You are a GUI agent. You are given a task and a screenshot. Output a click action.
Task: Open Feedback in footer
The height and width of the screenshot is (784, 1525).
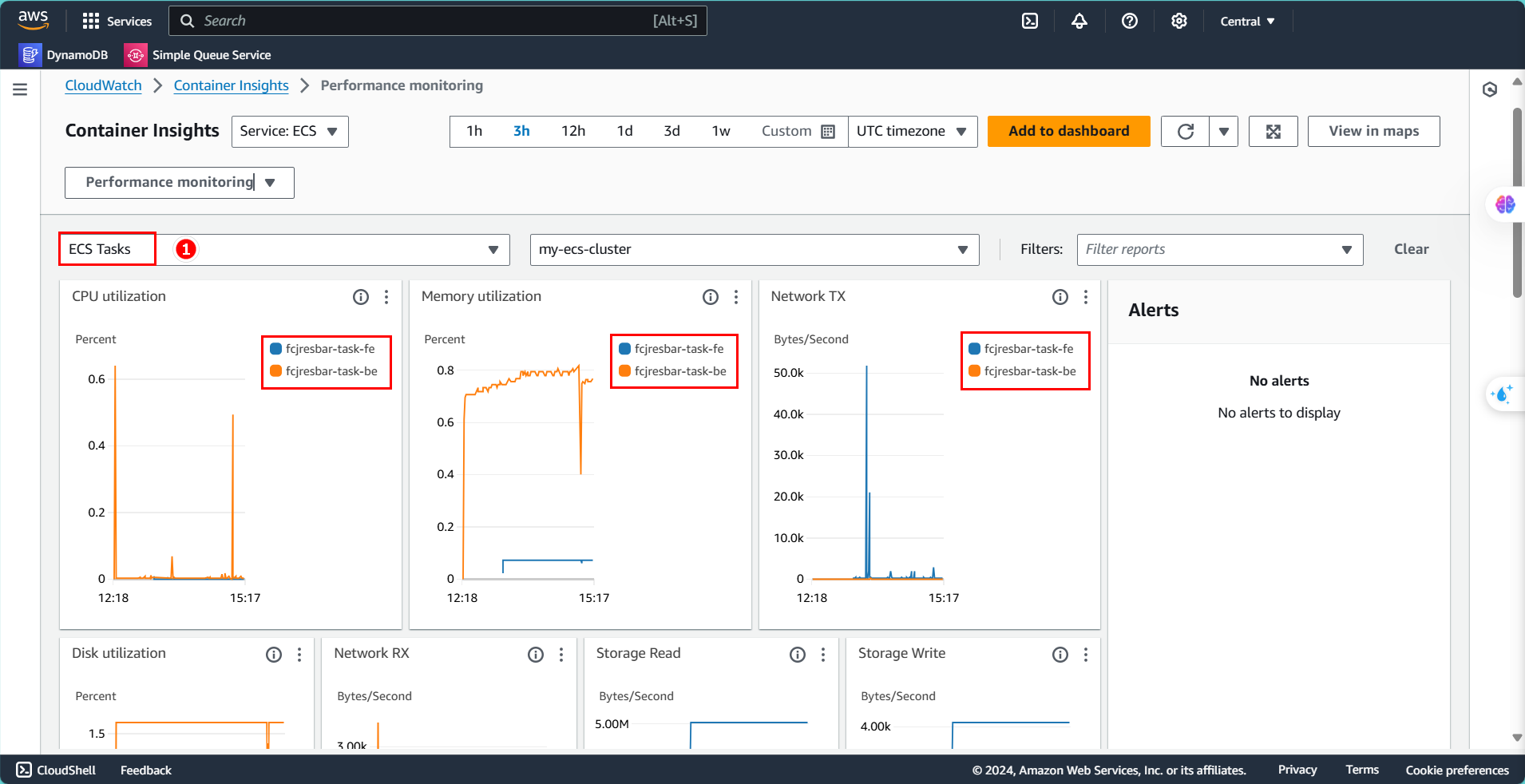tap(146, 770)
